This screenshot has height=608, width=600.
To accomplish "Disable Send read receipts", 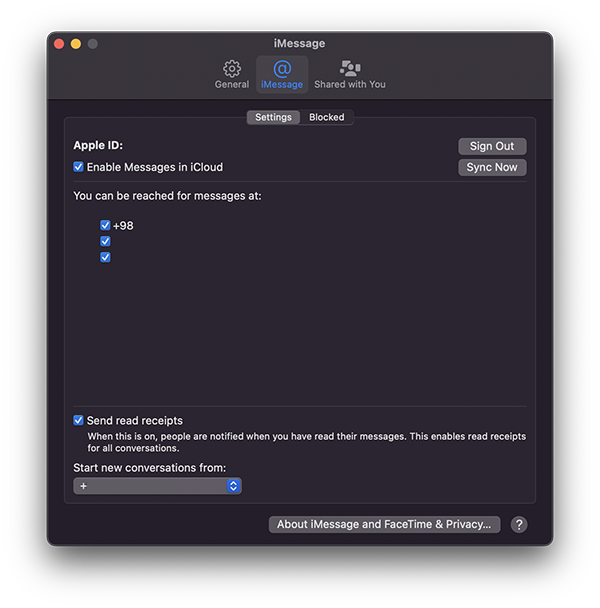I will pos(78,420).
